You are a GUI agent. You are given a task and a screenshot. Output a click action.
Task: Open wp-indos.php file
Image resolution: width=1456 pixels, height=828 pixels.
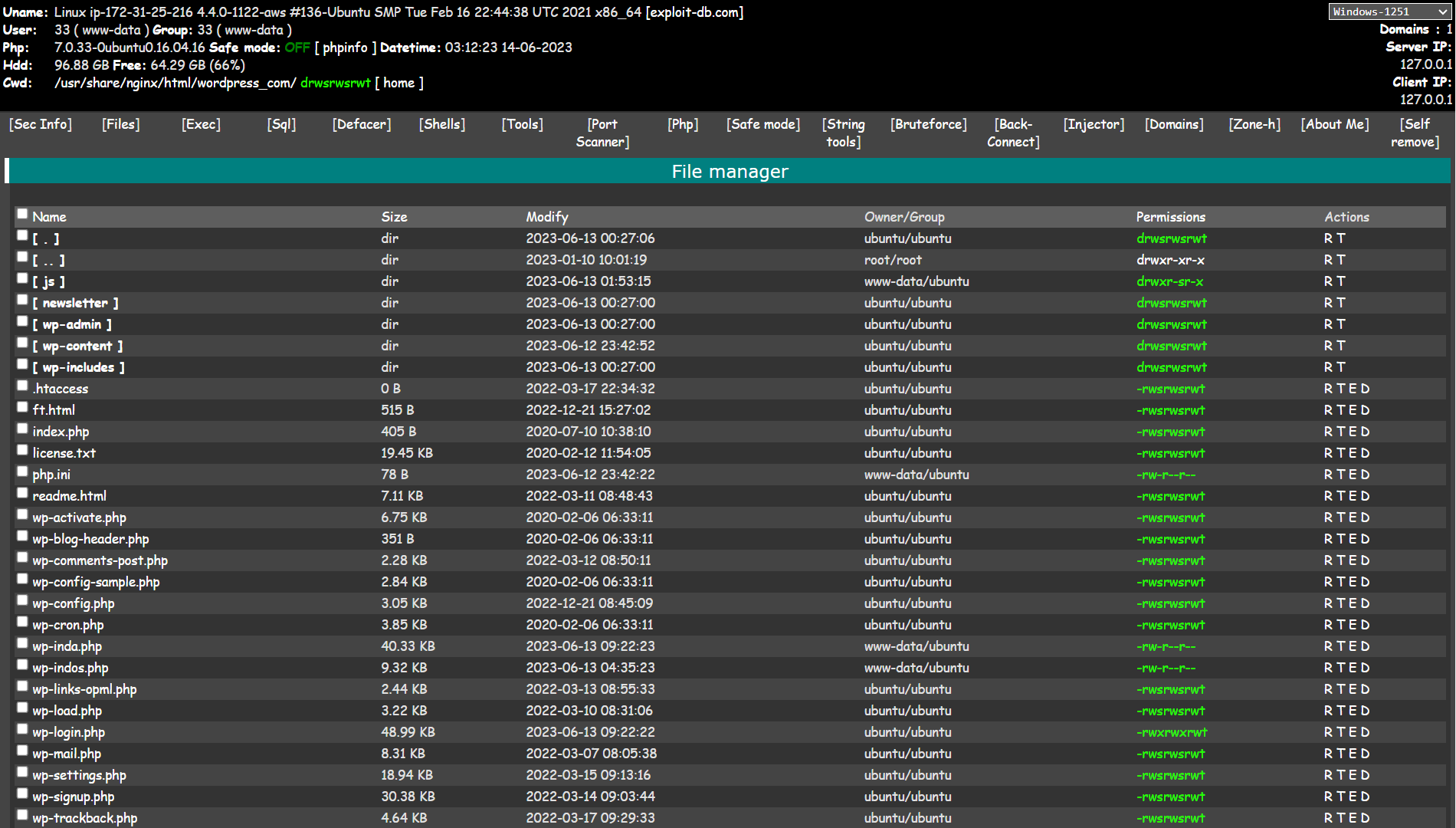(x=71, y=668)
